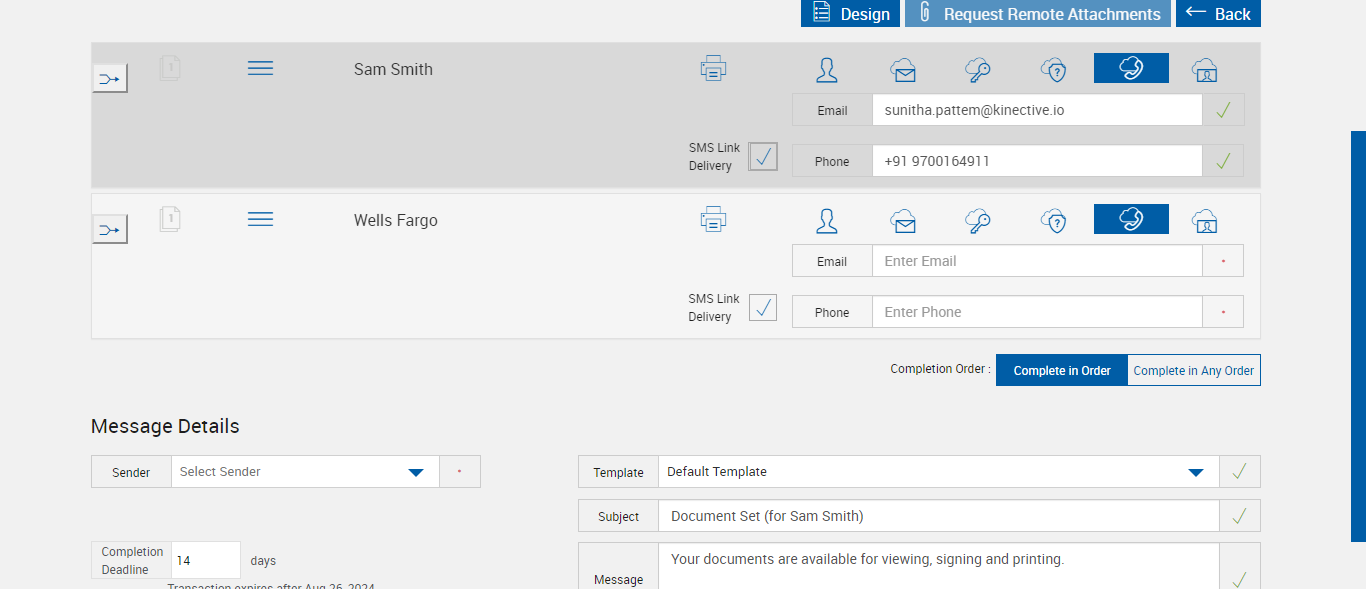Screen dimensions: 1366x589
Task: Click the cloud phone icon for Wells Fargo
Action: point(1131,219)
